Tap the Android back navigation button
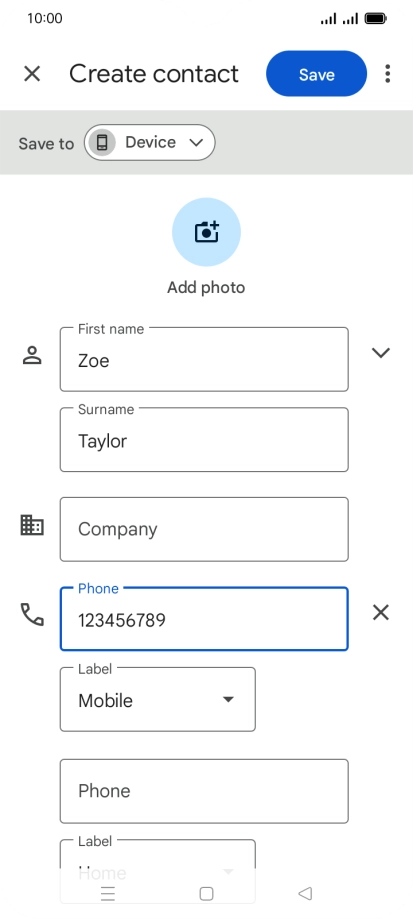The width and height of the screenshot is (413, 919). 305,893
